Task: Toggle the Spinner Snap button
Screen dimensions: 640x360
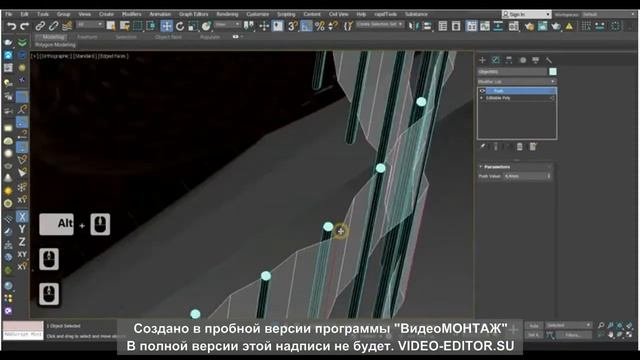Action: [333, 27]
